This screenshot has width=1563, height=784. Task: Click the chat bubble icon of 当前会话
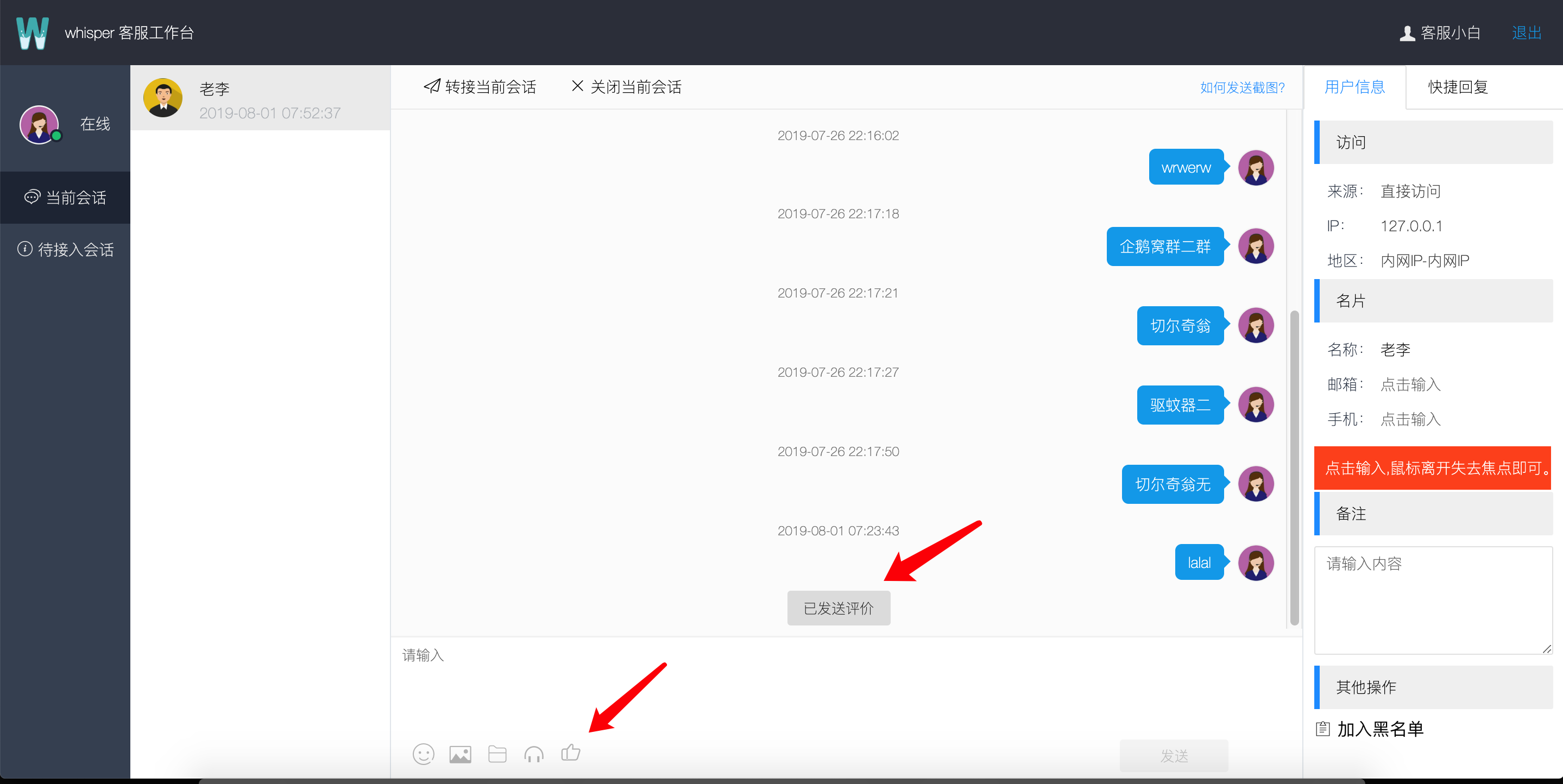(x=31, y=197)
